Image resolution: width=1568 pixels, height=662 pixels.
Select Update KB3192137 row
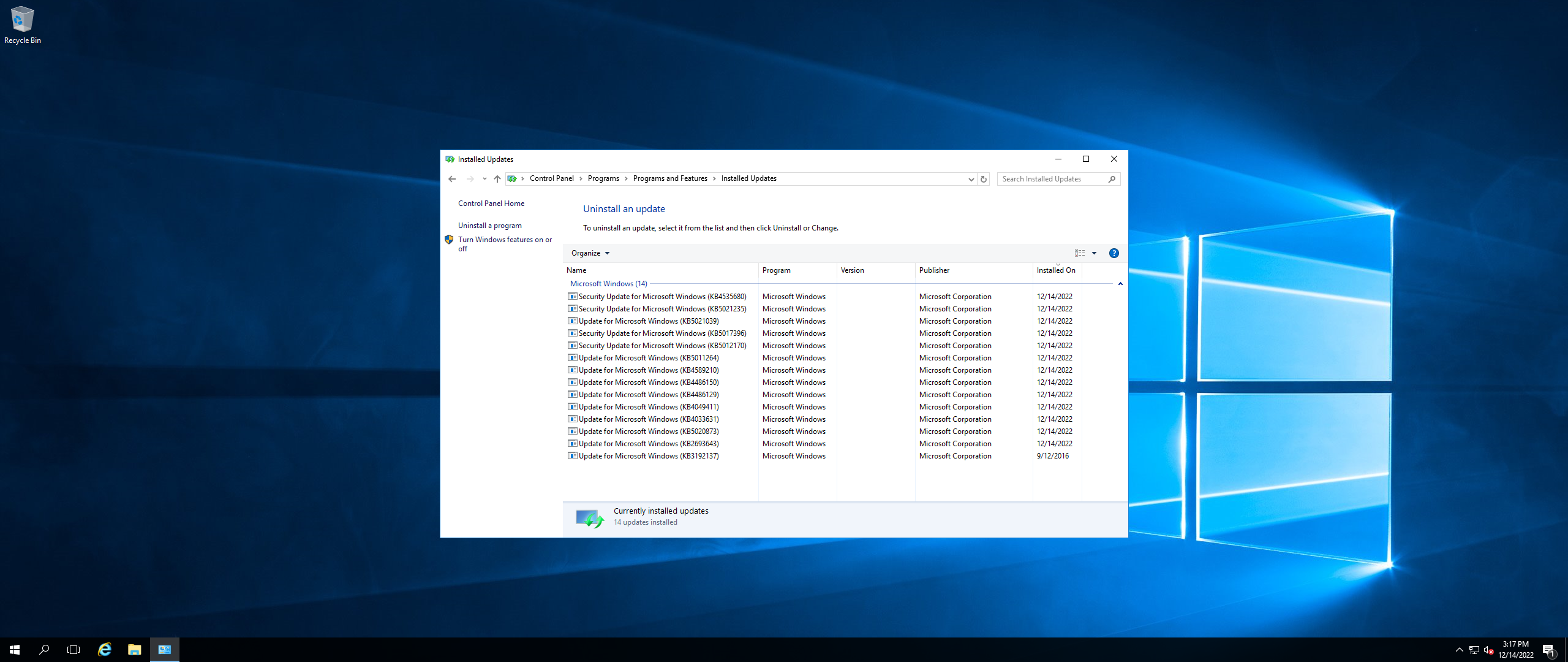pos(824,456)
